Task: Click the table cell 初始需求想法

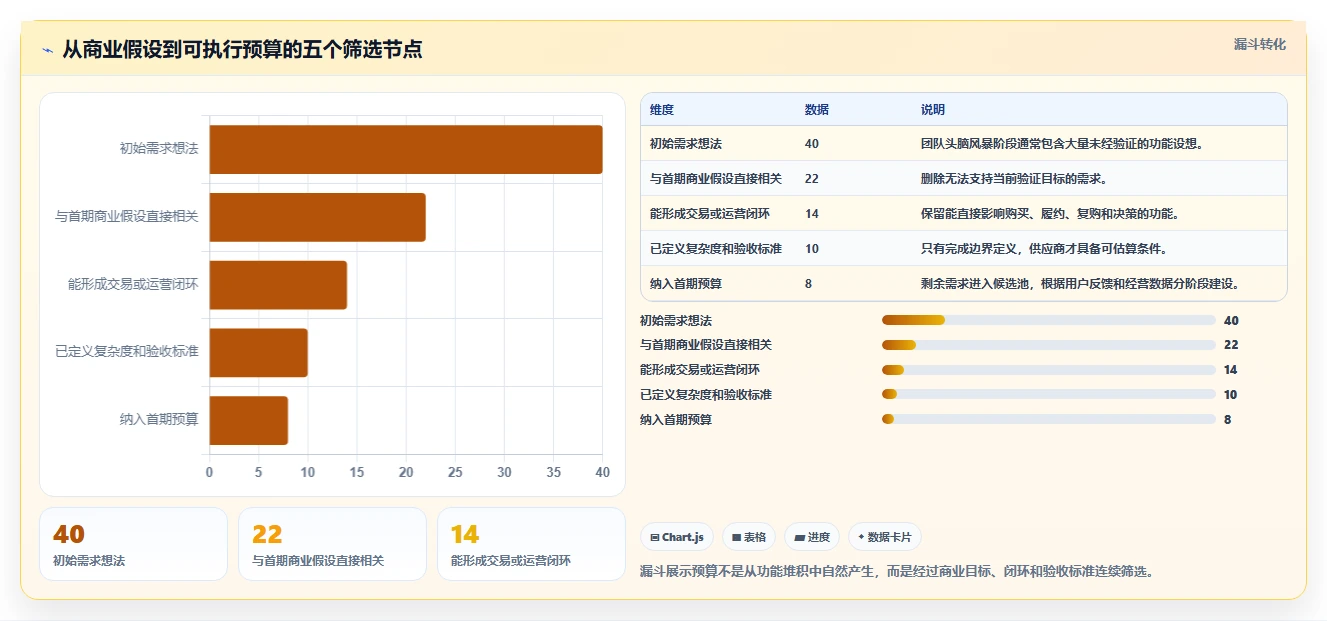Action: click(x=686, y=144)
